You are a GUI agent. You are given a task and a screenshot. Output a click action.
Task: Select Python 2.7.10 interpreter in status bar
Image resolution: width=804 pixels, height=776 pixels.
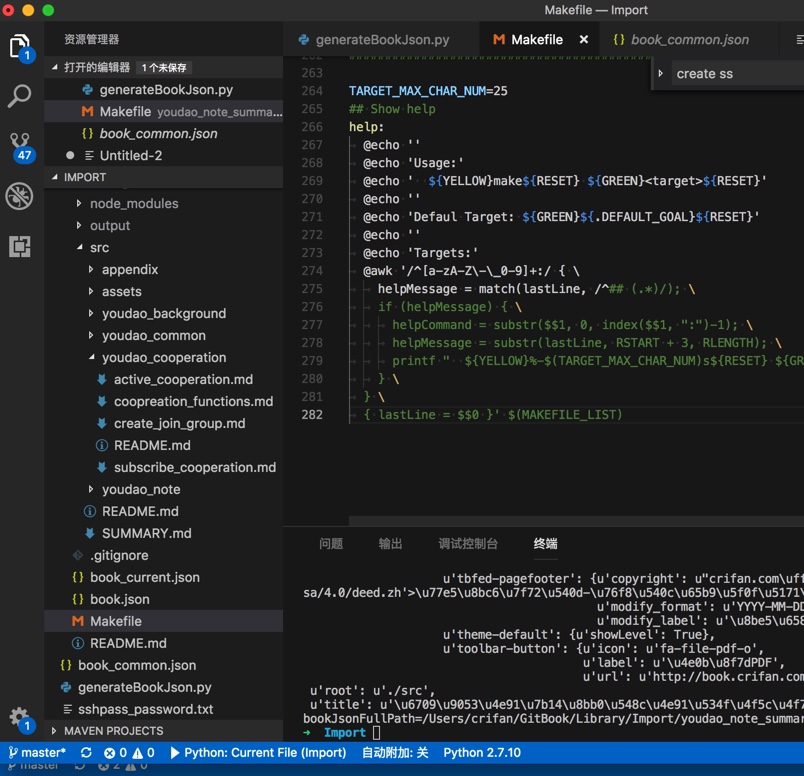point(482,753)
